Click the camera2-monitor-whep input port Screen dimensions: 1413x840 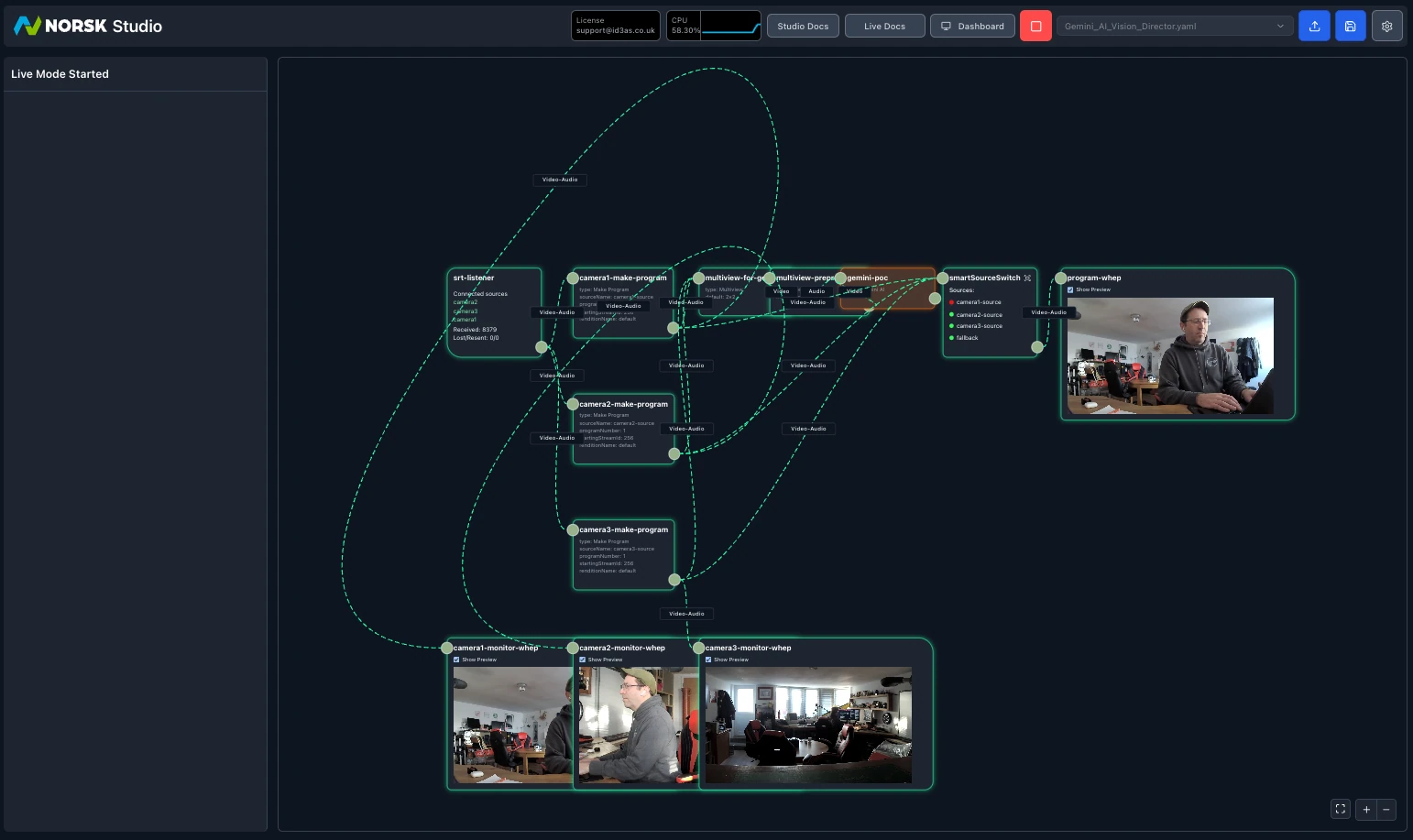[x=573, y=648]
